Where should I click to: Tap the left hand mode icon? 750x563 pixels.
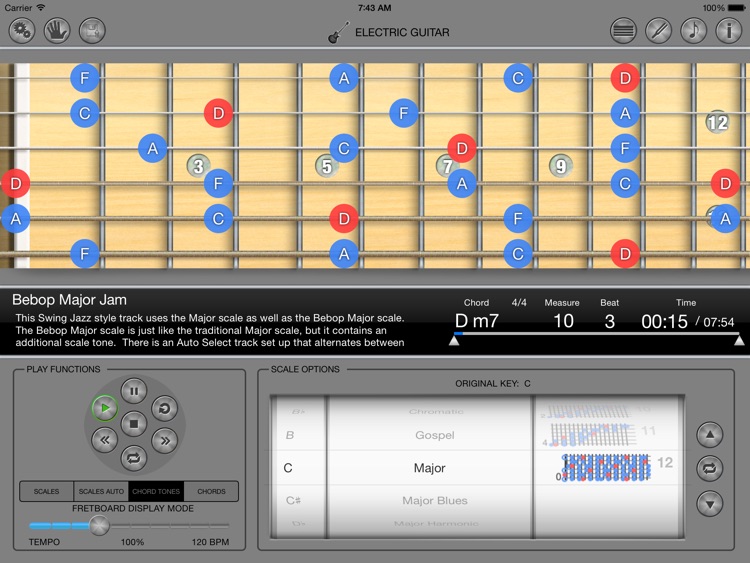point(57,31)
